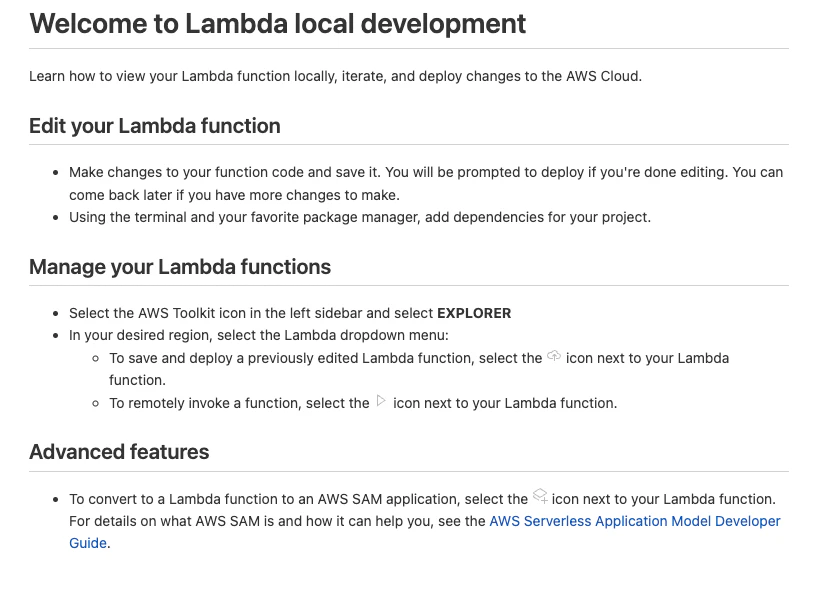The image size is (821, 610).
Task: Click the 'Using the terminal and your favorite package manager' bullet
Action: tap(360, 217)
